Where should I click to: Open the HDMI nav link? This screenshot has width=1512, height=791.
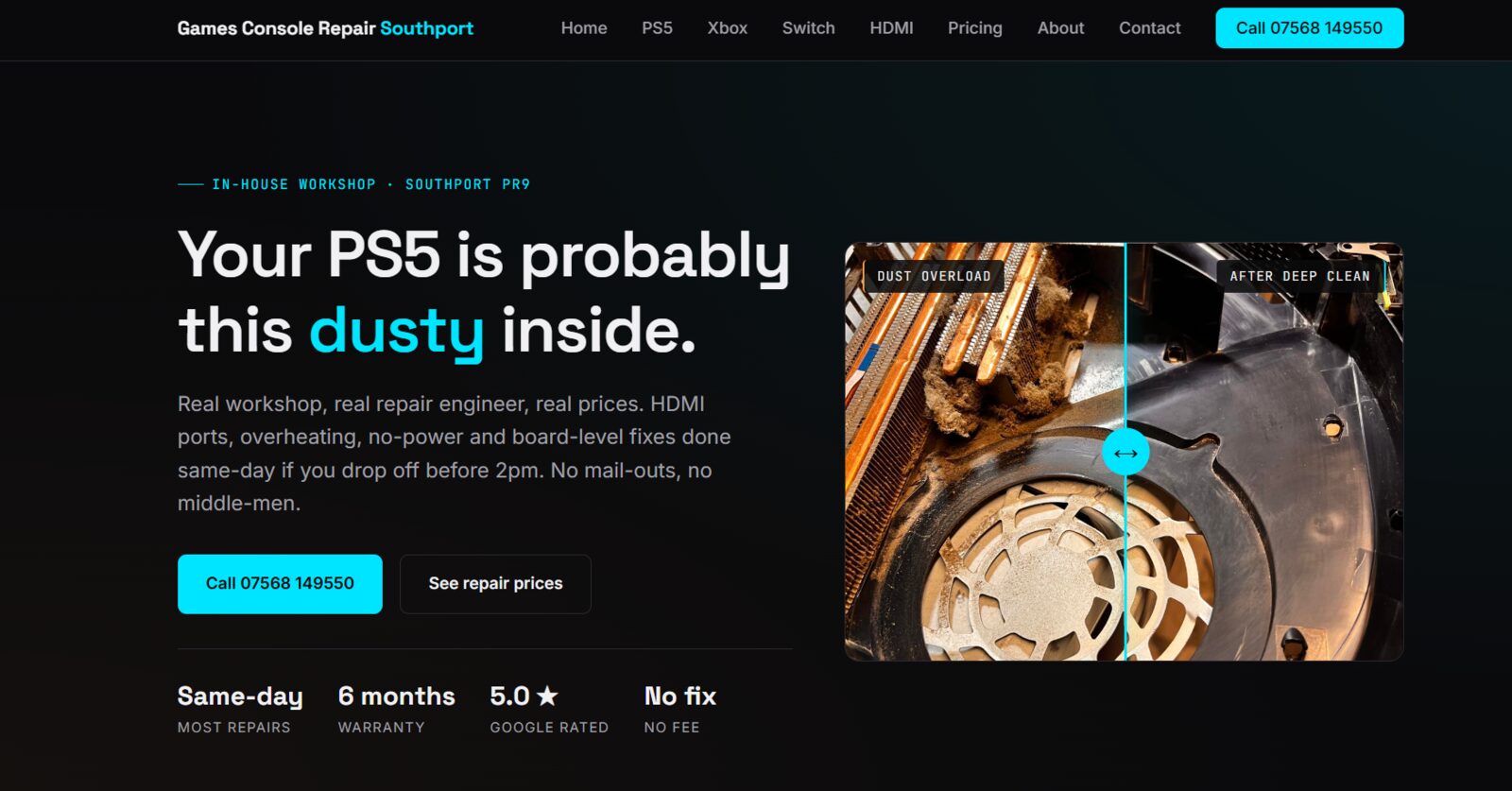coord(891,28)
